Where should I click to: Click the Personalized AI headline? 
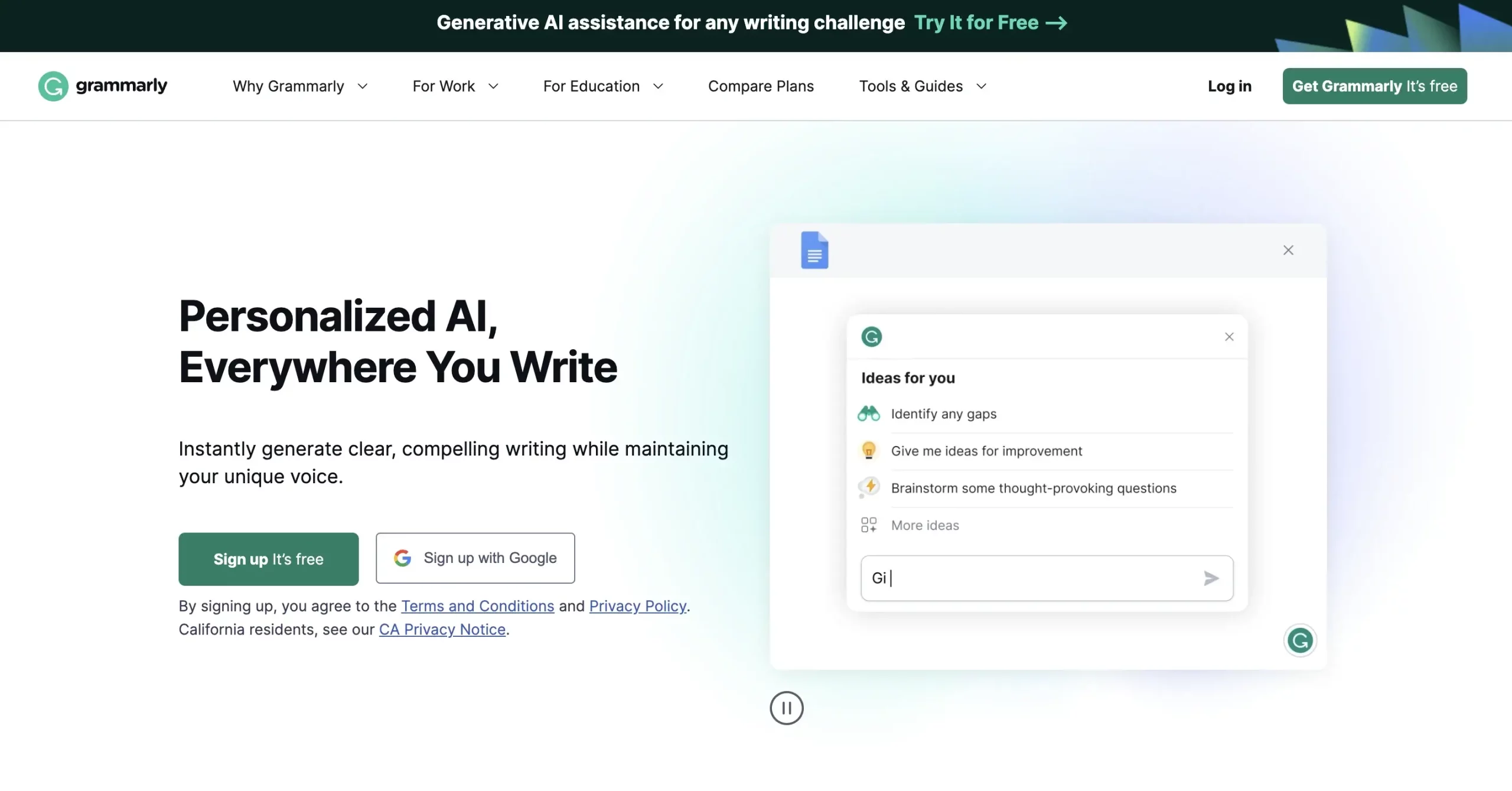[397, 341]
